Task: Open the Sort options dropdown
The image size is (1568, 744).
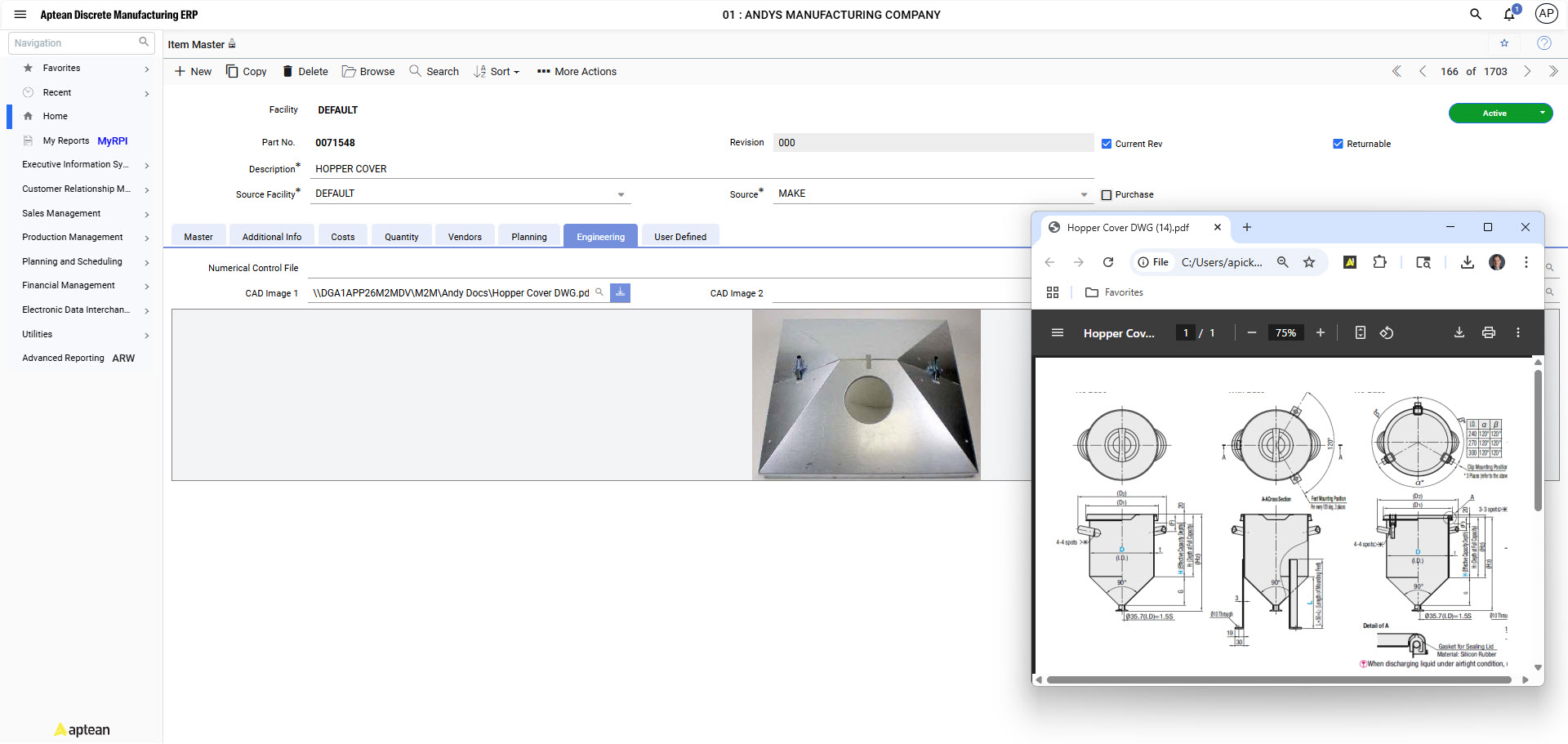Action: (x=497, y=71)
